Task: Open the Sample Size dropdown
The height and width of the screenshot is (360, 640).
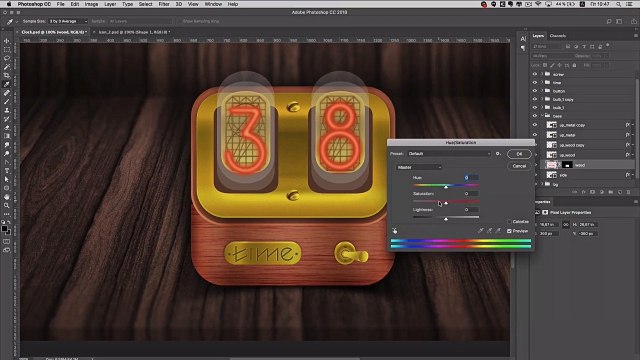Action: [x=68, y=21]
